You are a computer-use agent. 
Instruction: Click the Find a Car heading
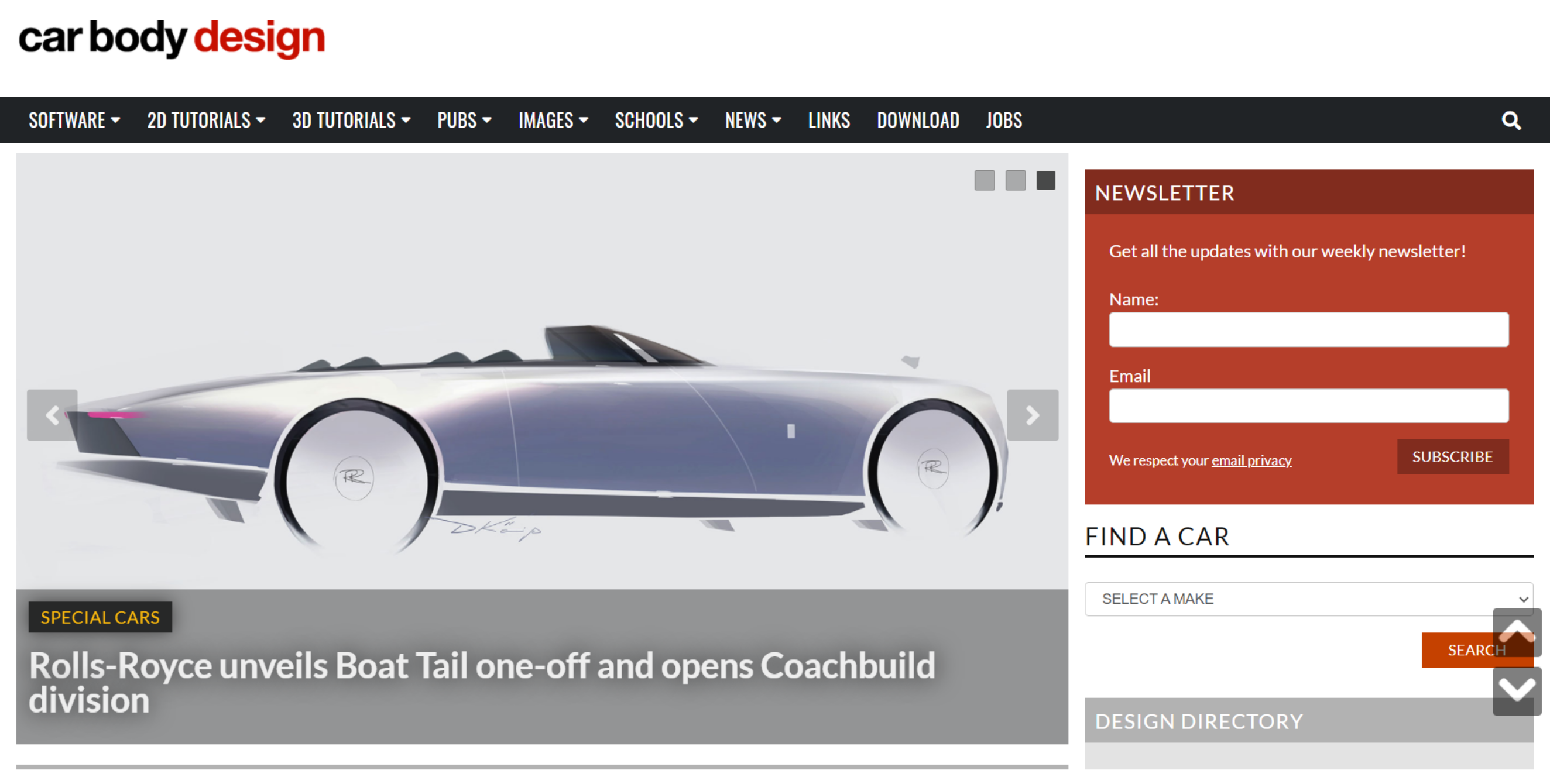pos(1157,537)
